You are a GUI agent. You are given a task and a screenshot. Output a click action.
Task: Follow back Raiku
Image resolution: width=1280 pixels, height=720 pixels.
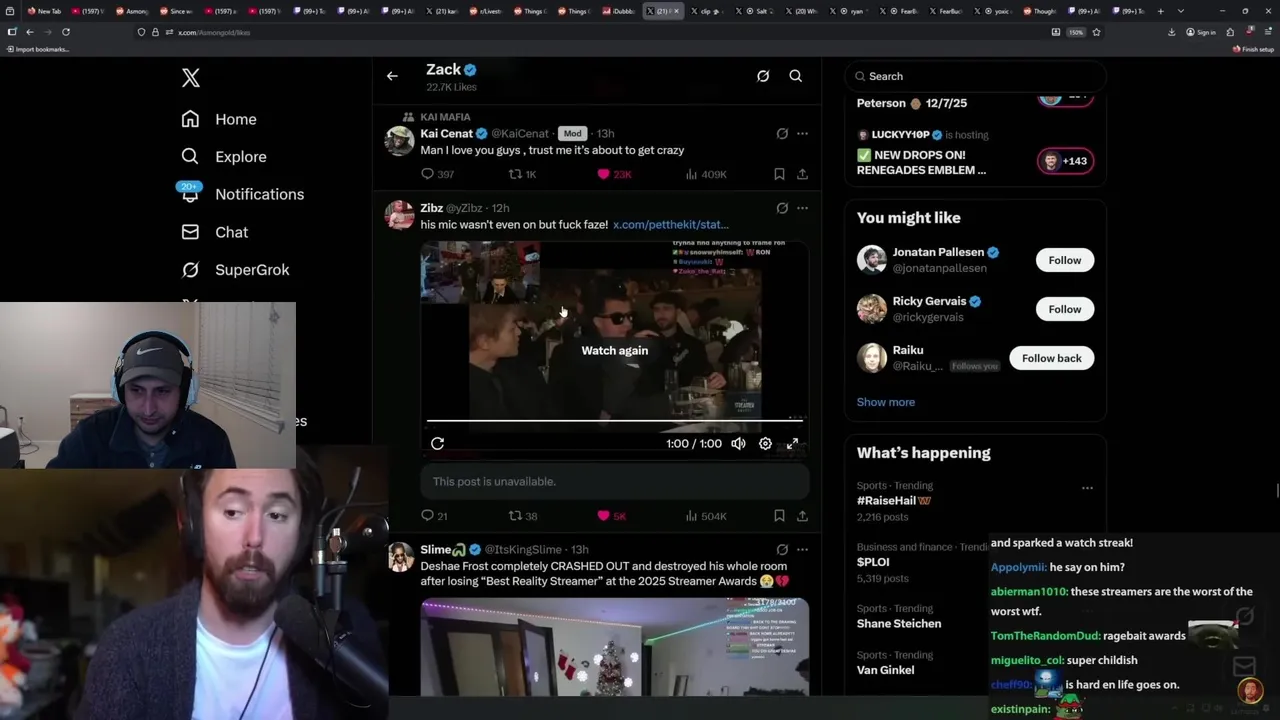[1051, 358]
